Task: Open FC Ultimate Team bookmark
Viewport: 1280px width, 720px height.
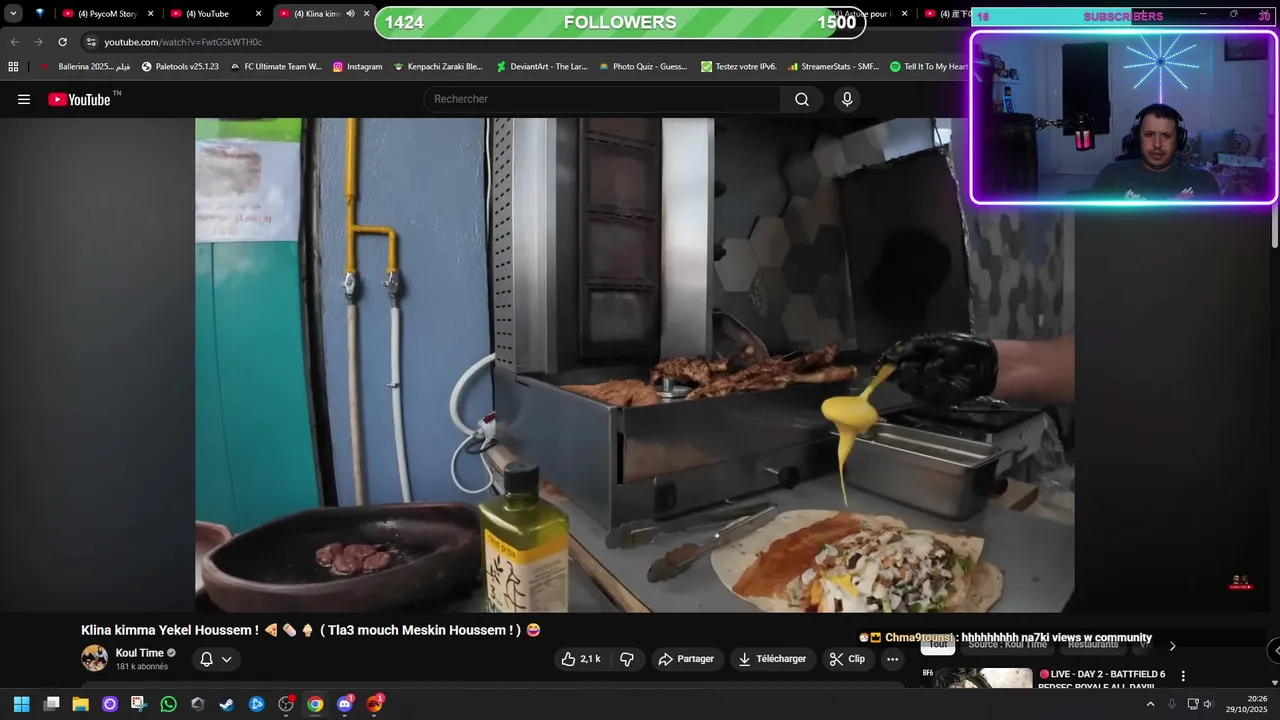Action: click(275, 67)
